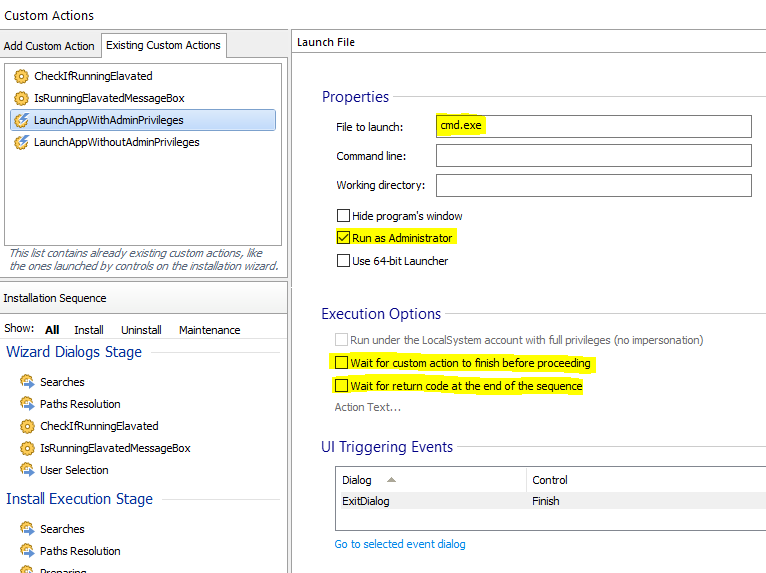Click into the Command line input field
The width and height of the screenshot is (766, 573).
(593, 156)
